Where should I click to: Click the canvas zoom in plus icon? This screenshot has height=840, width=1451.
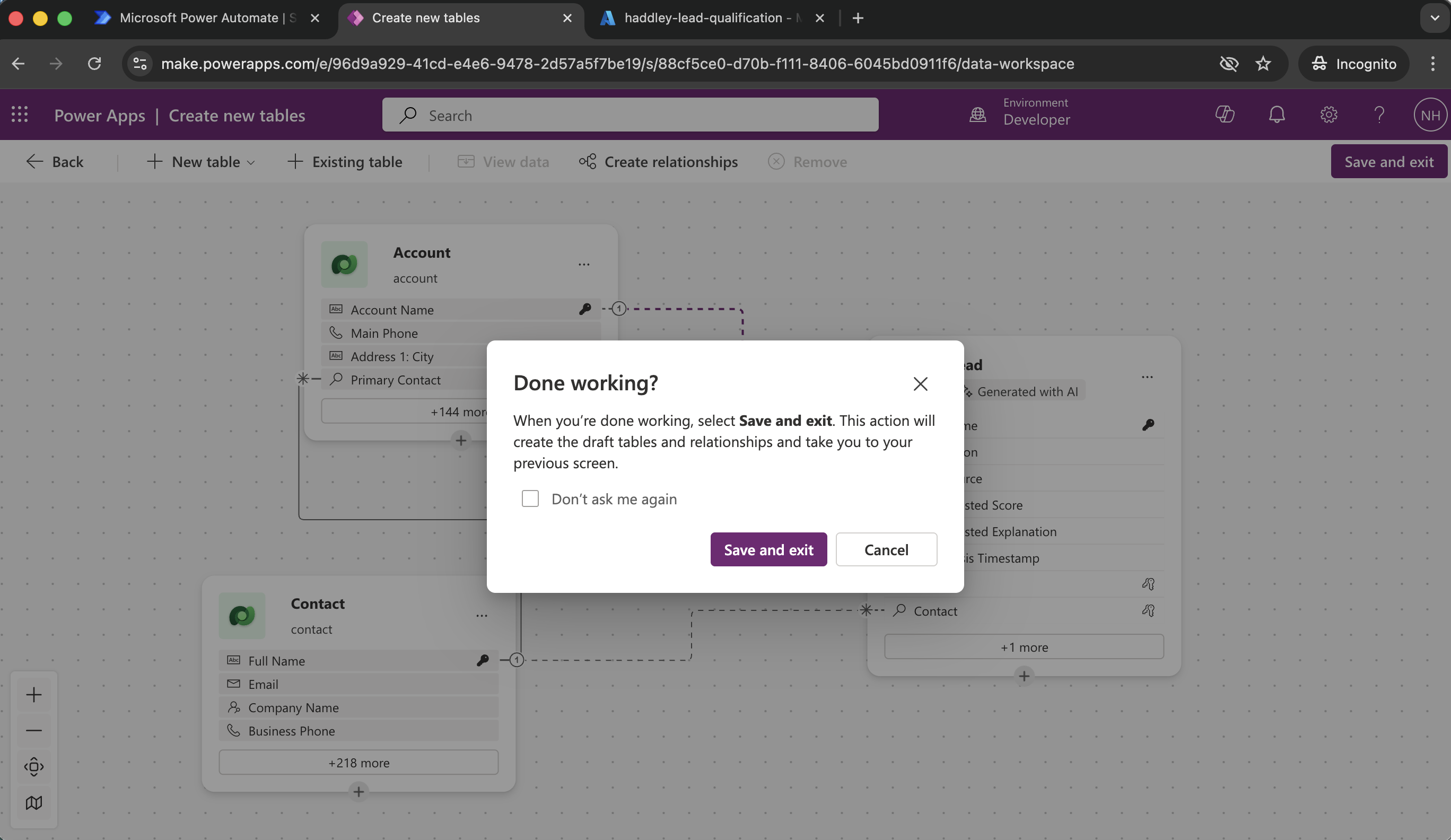point(34,695)
